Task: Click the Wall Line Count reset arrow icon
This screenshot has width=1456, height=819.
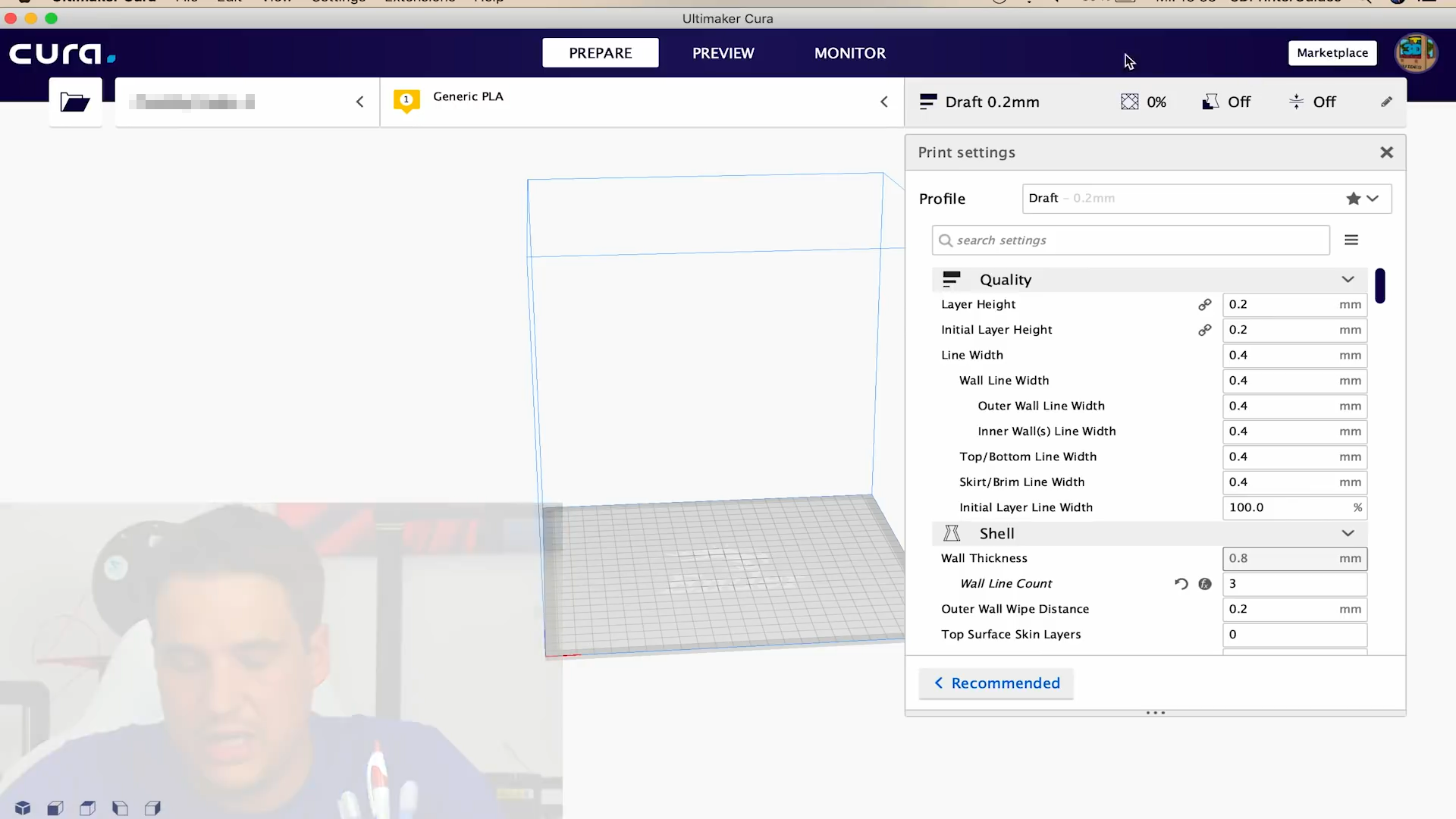Action: (1181, 584)
